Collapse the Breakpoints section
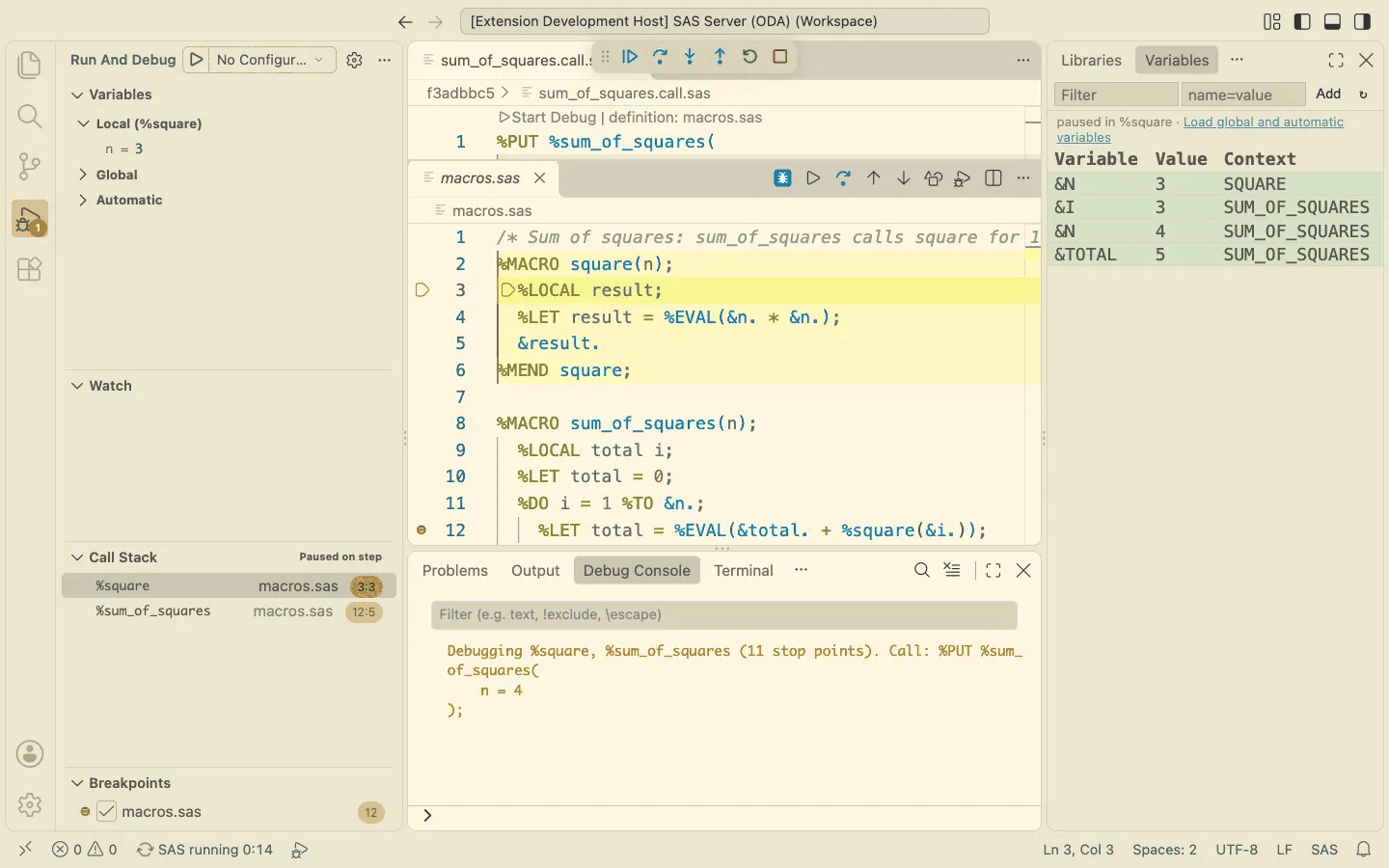Screen dimensions: 1389x868 click(77, 783)
